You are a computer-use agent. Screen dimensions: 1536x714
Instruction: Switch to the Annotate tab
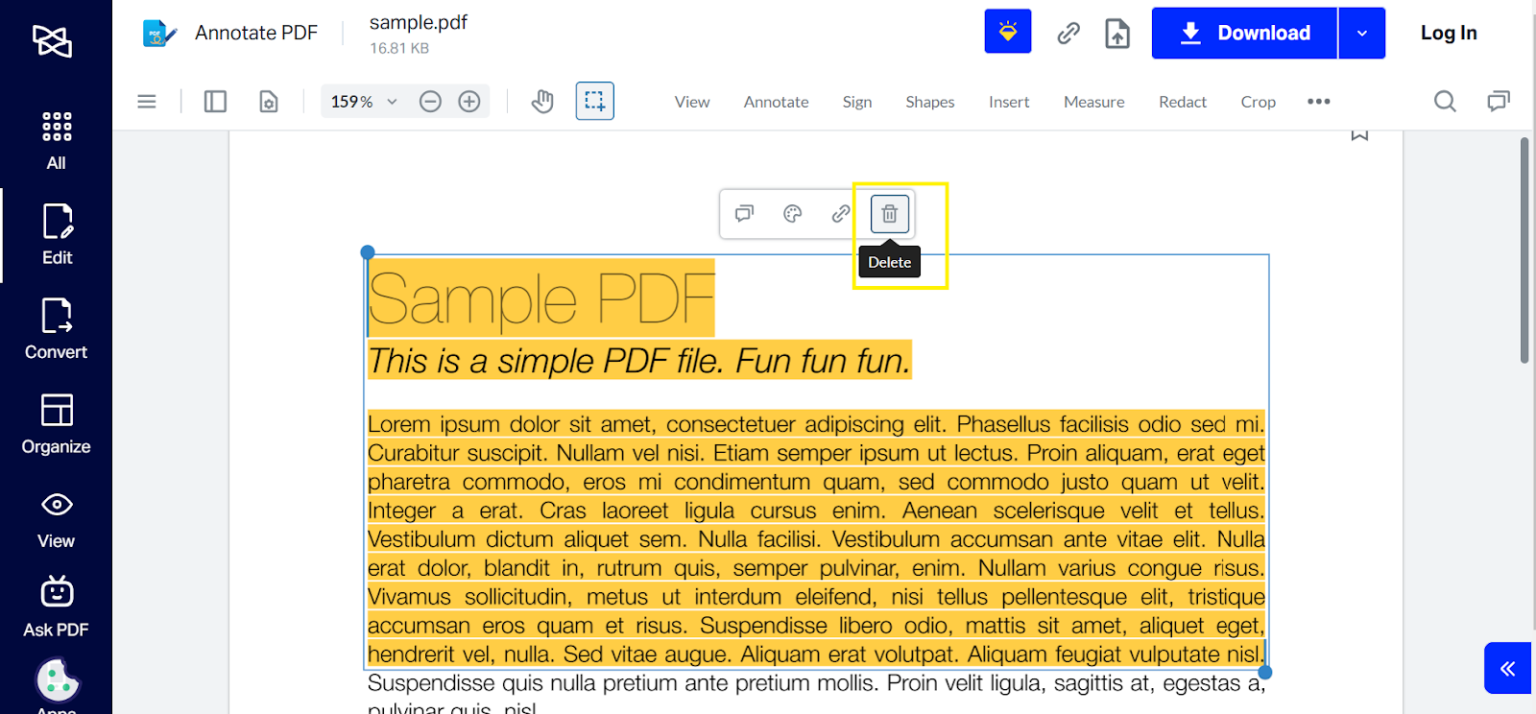click(776, 101)
